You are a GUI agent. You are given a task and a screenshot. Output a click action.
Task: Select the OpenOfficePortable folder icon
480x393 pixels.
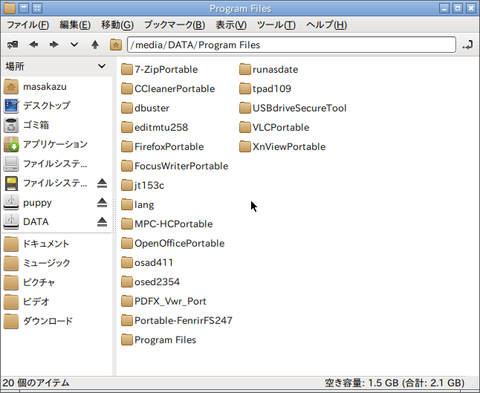[127, 244]
